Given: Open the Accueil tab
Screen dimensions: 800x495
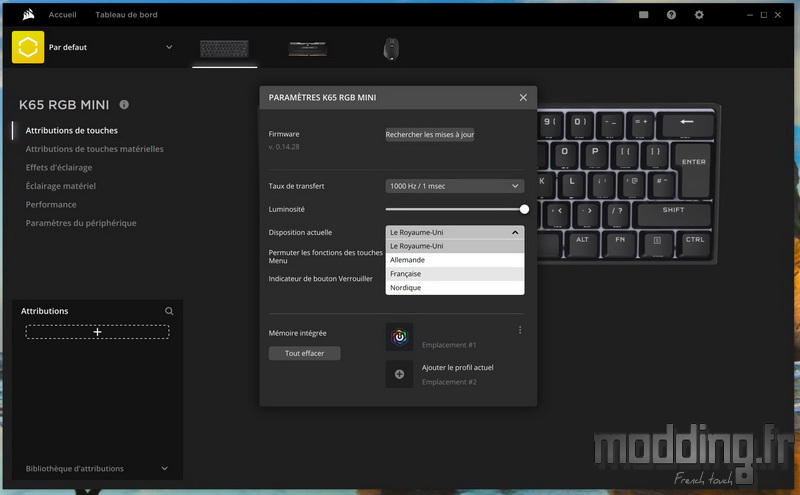Looking at the screenshot, I should pyautogui.click(x=62, y=15).
